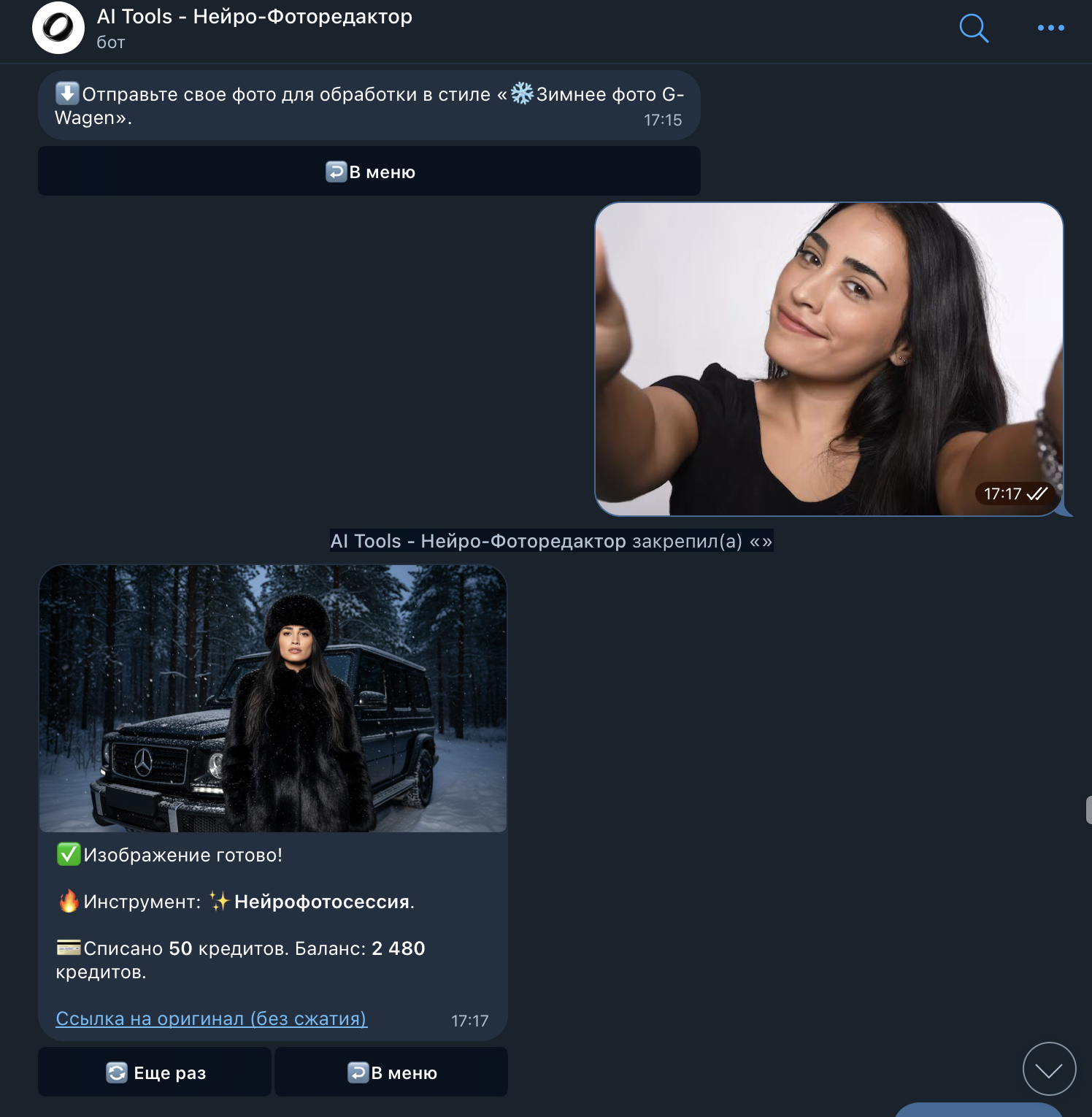Open Ссылка на оригинал (без сжатия) link
Screen dimensions: 1092x1117
(x=212, y=1018)
